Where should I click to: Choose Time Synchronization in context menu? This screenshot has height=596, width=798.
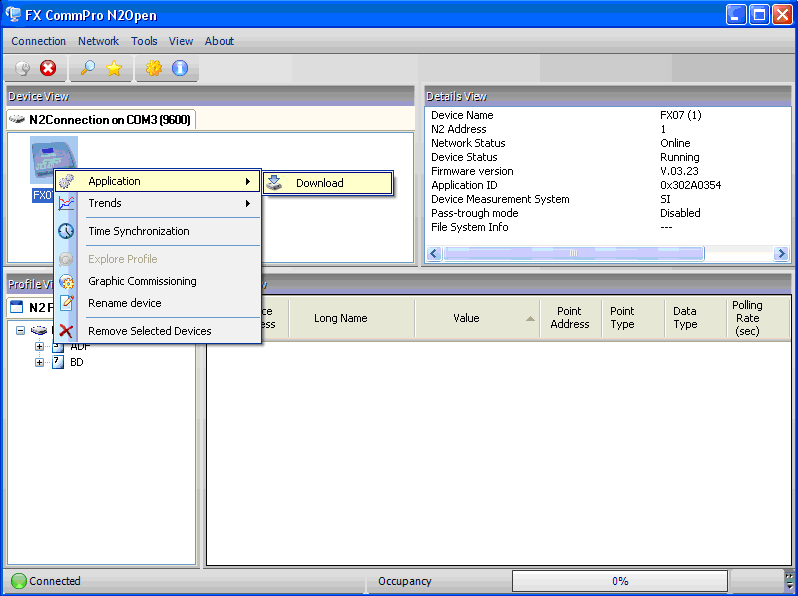click(158, 231)
